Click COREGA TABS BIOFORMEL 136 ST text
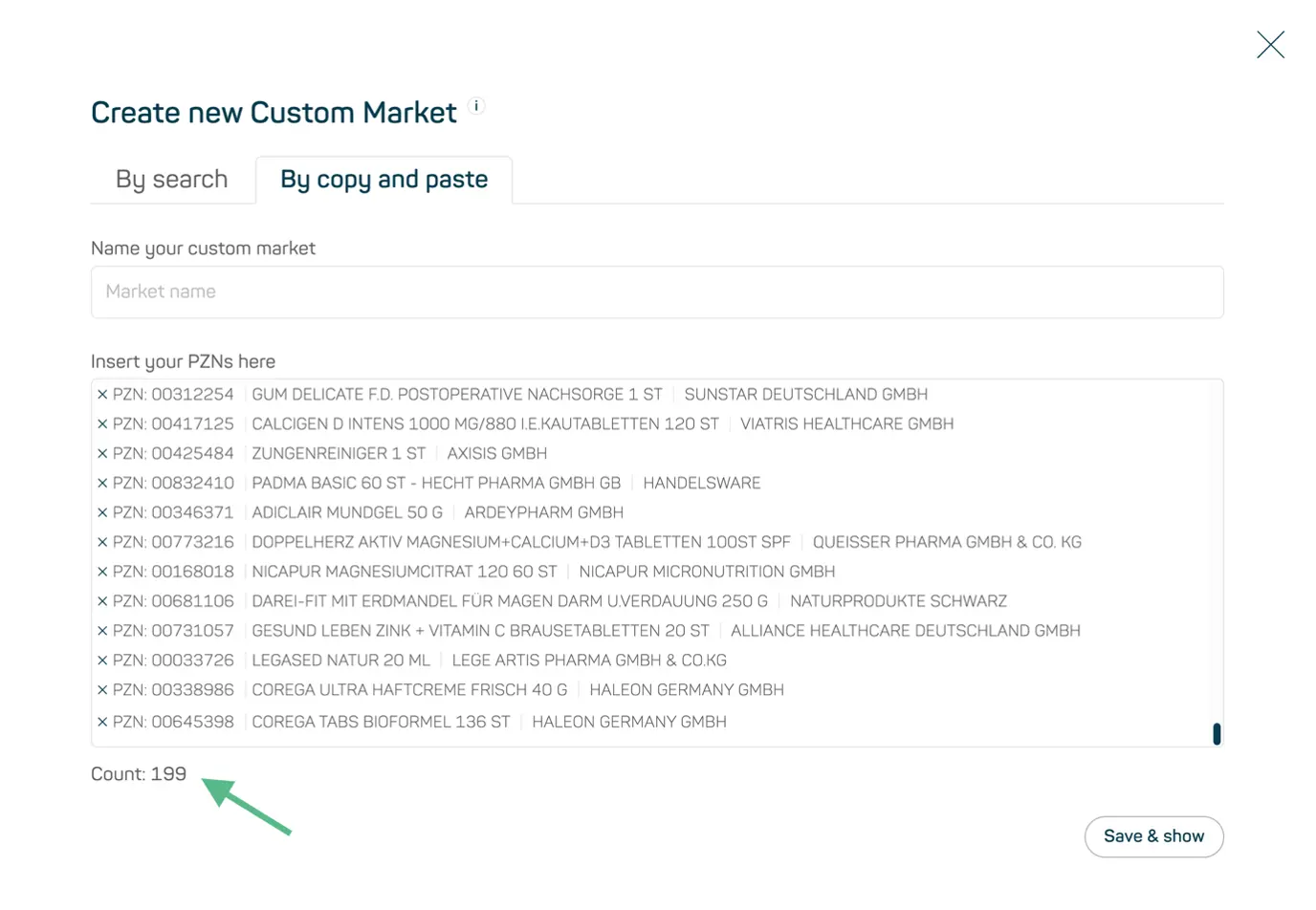1316x910 pixels. point(381,722)
